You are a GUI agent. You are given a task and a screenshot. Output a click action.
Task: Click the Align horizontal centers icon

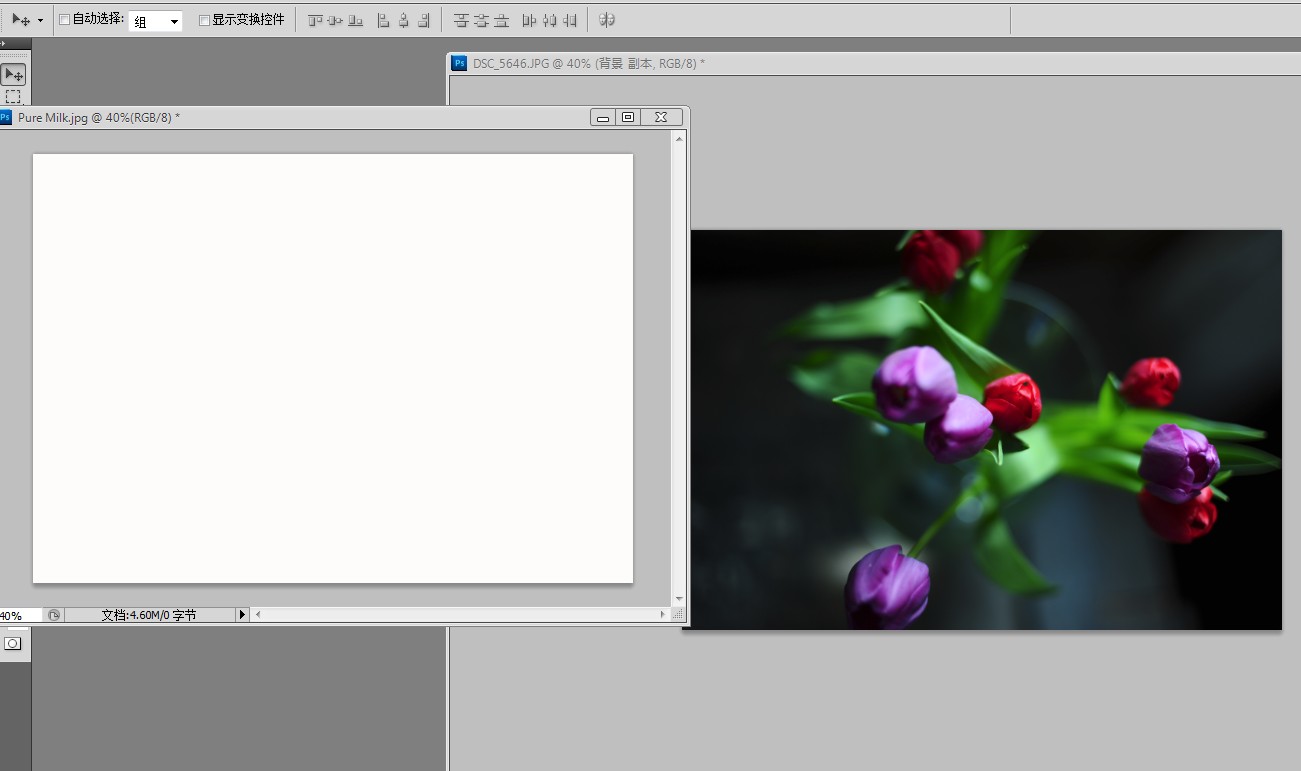pos(403,20)
